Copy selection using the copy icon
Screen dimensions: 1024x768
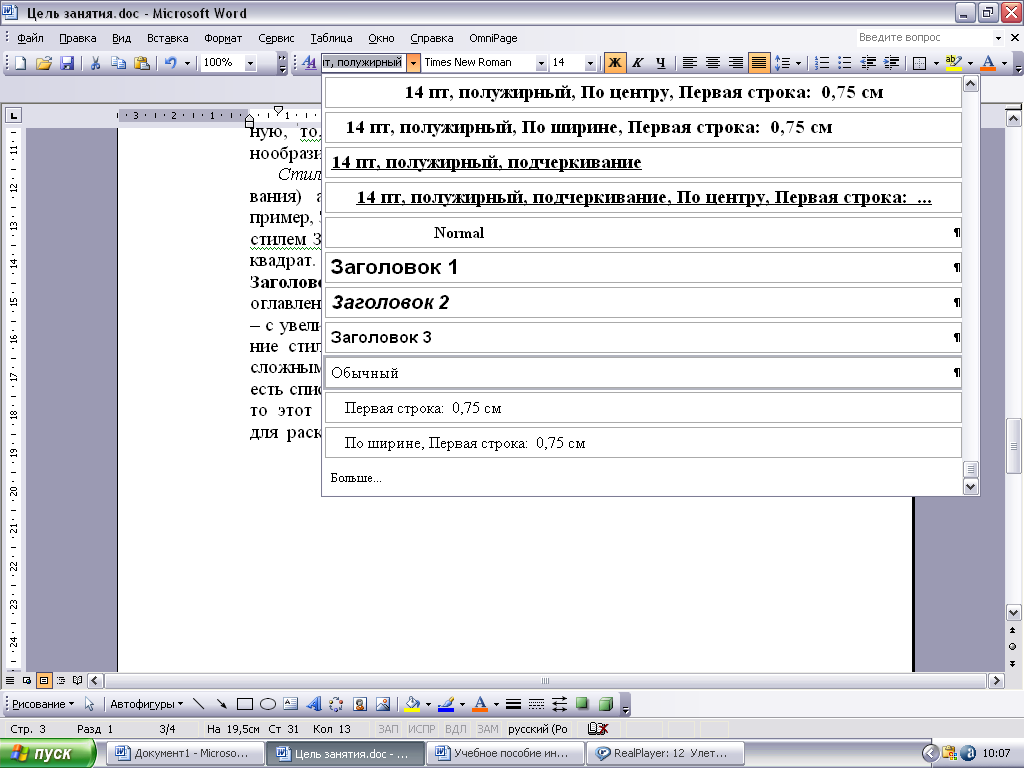[118, 63]
